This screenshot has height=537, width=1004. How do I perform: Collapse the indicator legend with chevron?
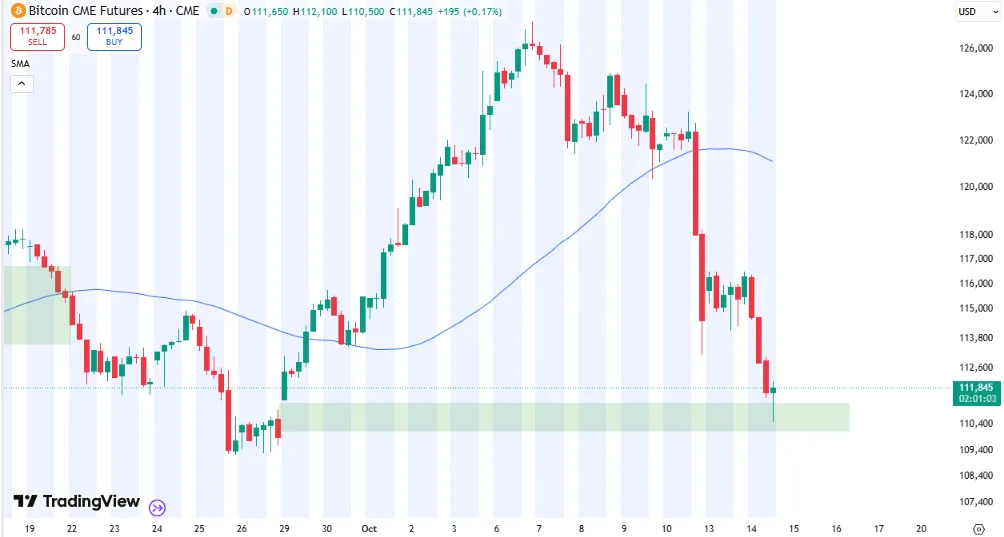22,84
